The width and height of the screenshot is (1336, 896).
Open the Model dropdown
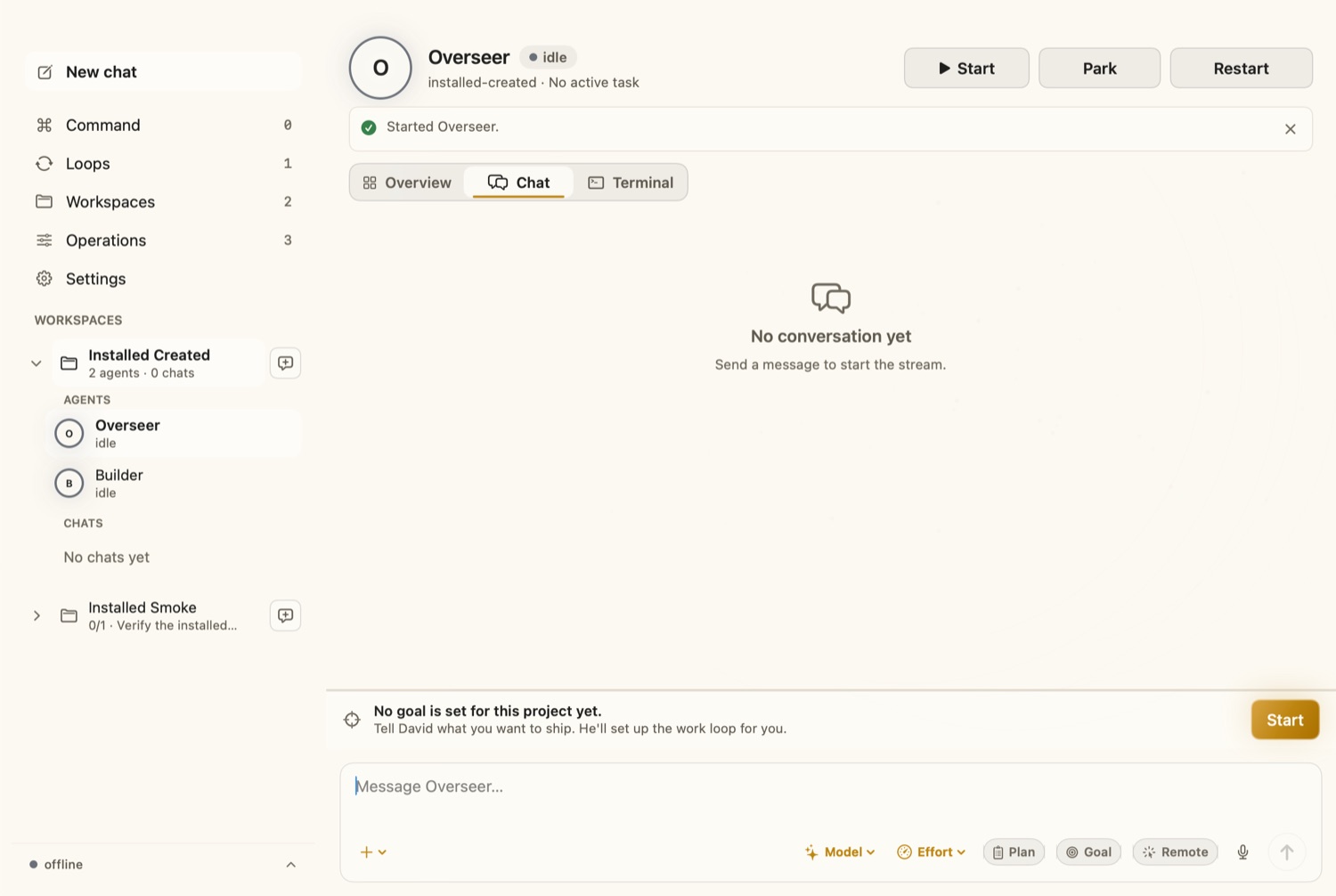click(840, 852)
